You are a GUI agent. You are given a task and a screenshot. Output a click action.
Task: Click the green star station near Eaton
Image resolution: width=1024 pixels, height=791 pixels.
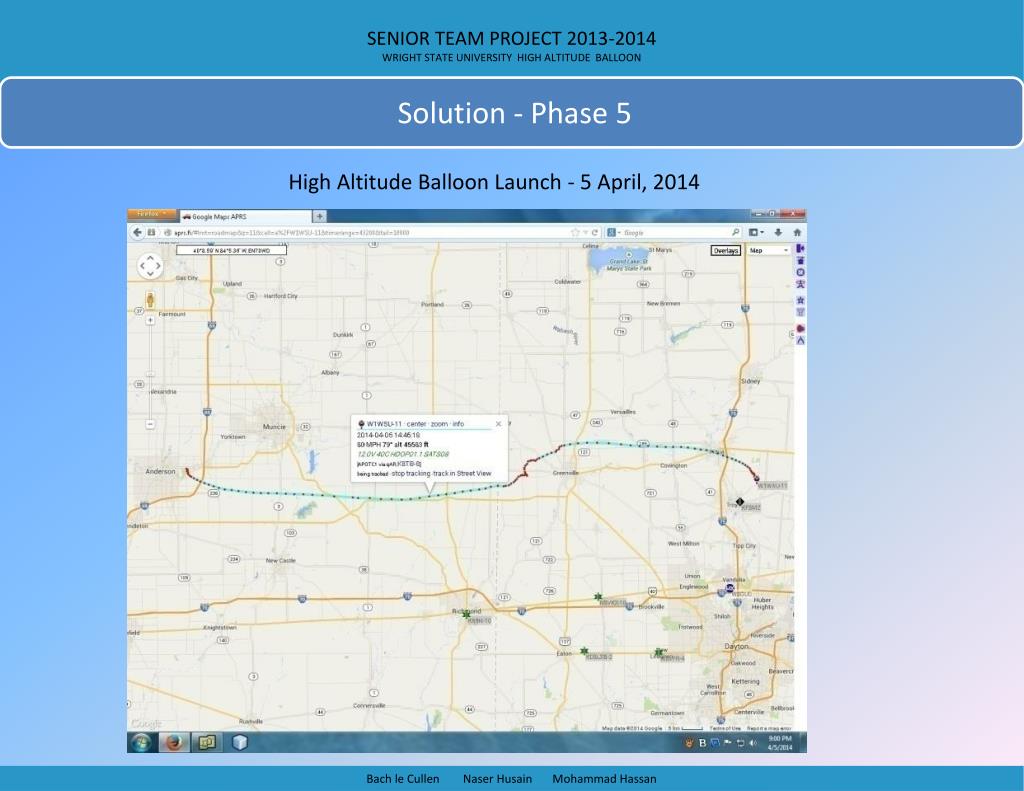pyautogui.click(x=584, y=651)
